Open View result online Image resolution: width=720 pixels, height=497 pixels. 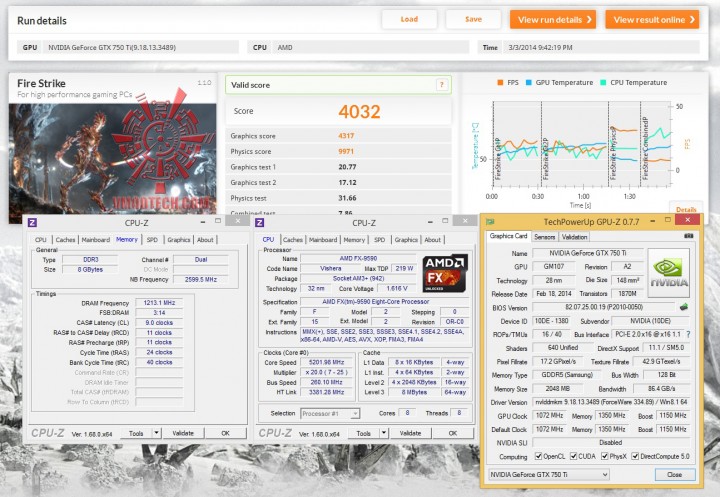[652, 20]
